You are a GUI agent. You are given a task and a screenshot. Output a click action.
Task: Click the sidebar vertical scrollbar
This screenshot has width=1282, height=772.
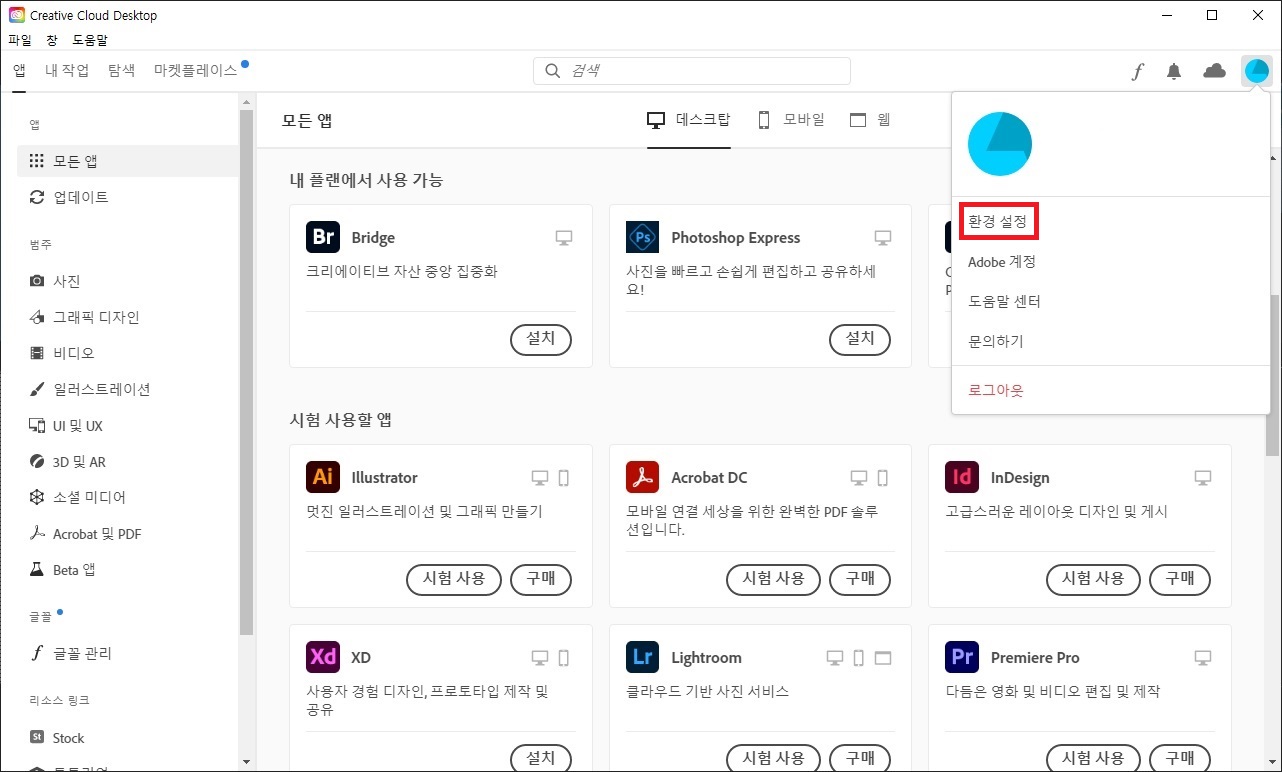click(246, 372)
